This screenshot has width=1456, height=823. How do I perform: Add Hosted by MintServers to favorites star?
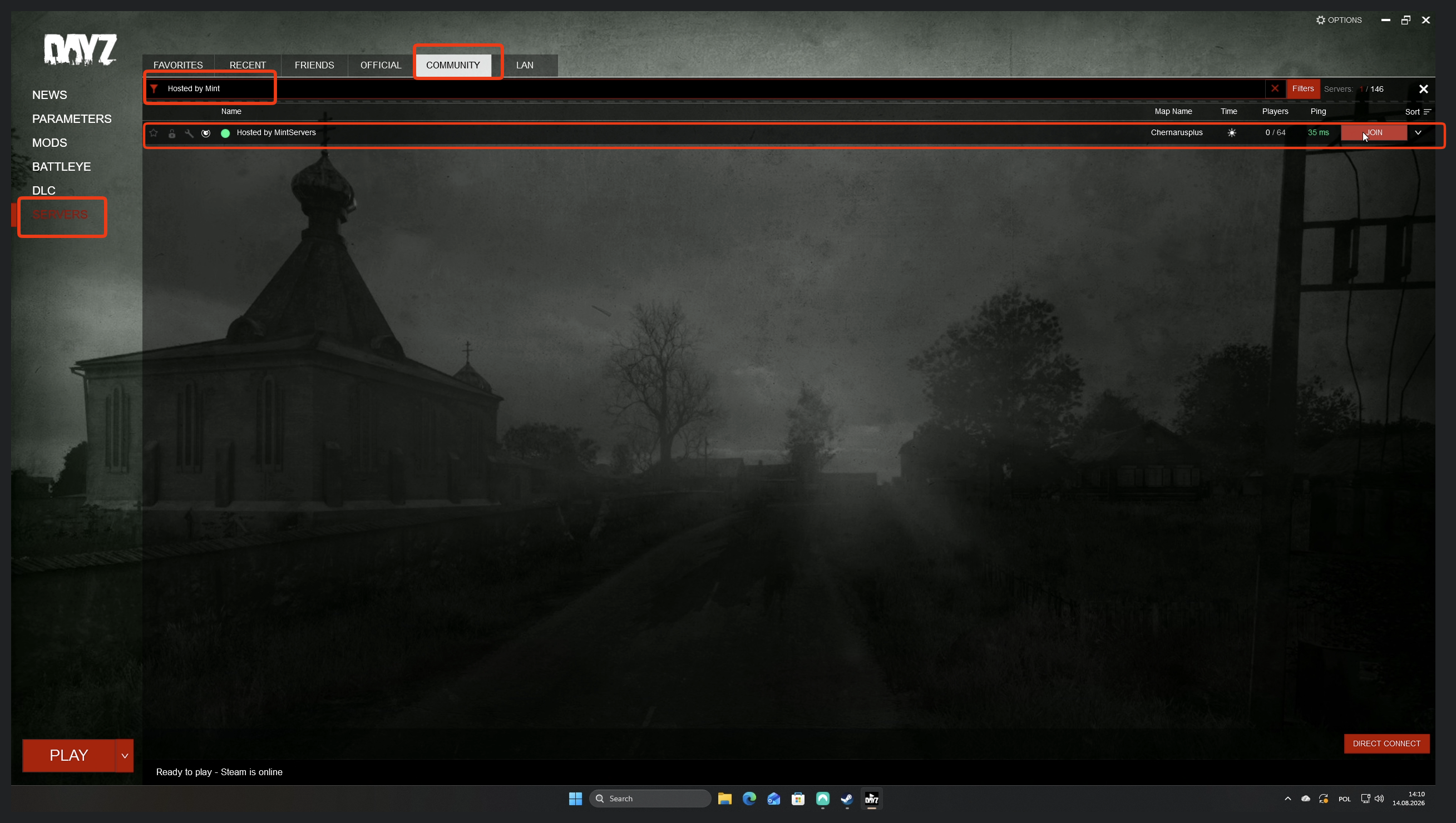(x=154, y=133)
